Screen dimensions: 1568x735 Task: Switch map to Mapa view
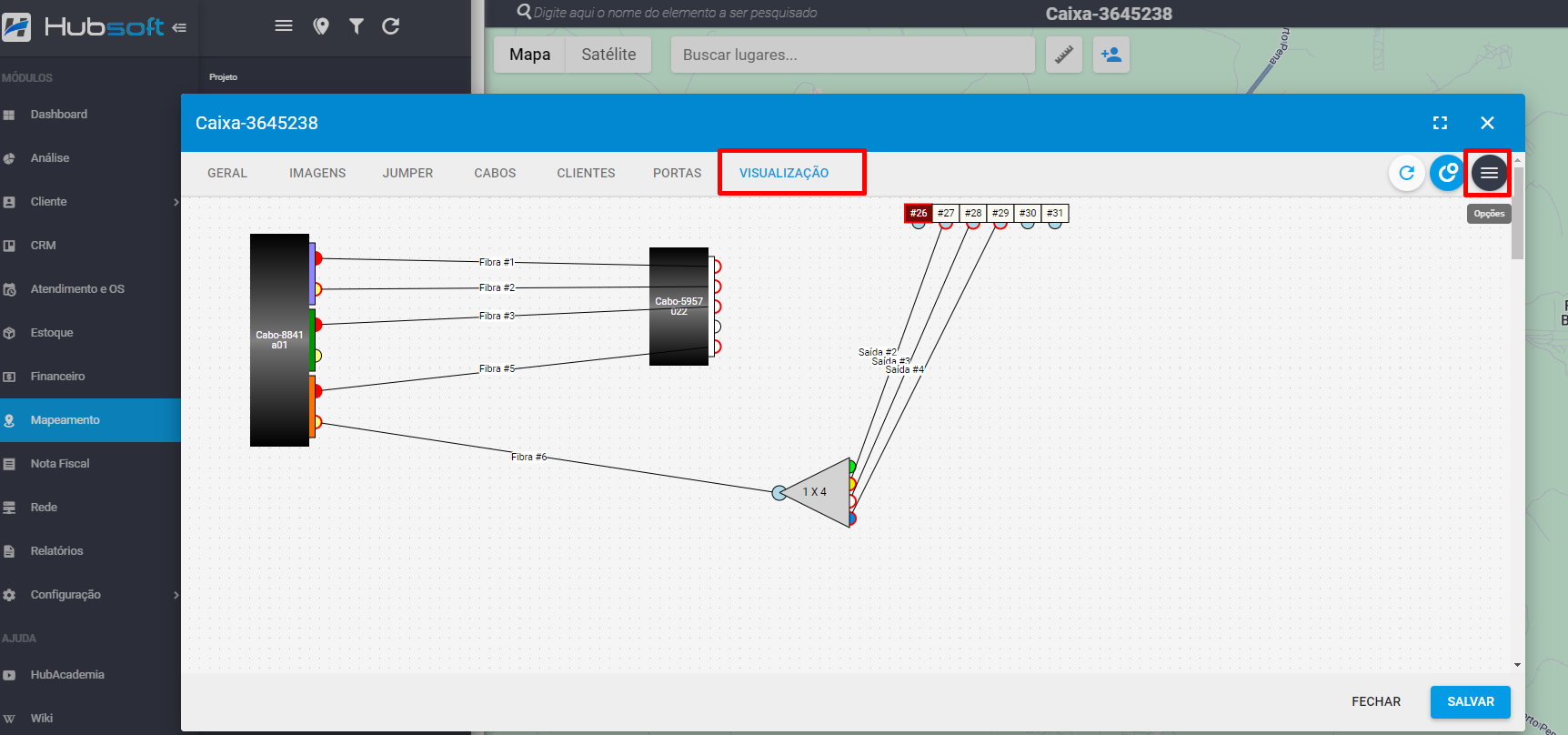tap(529, 55)
